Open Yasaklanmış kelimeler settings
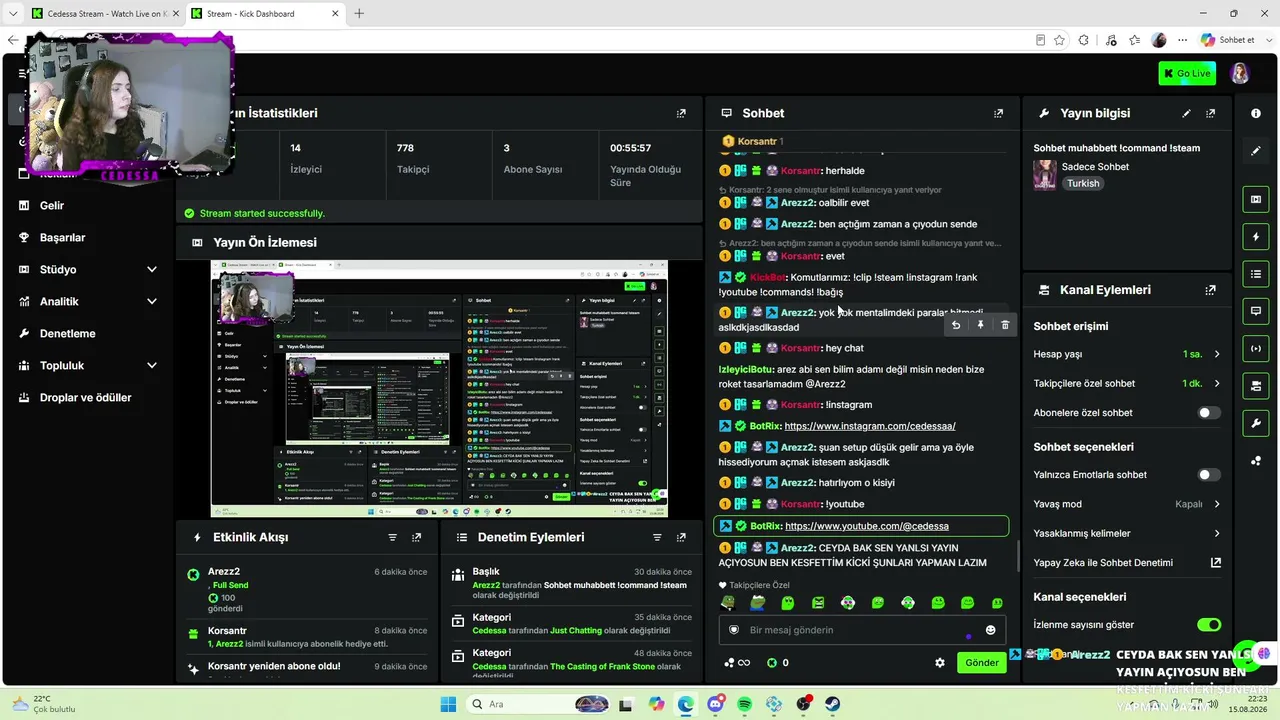Screen dimensions: 1280x720 (1127, 533)
